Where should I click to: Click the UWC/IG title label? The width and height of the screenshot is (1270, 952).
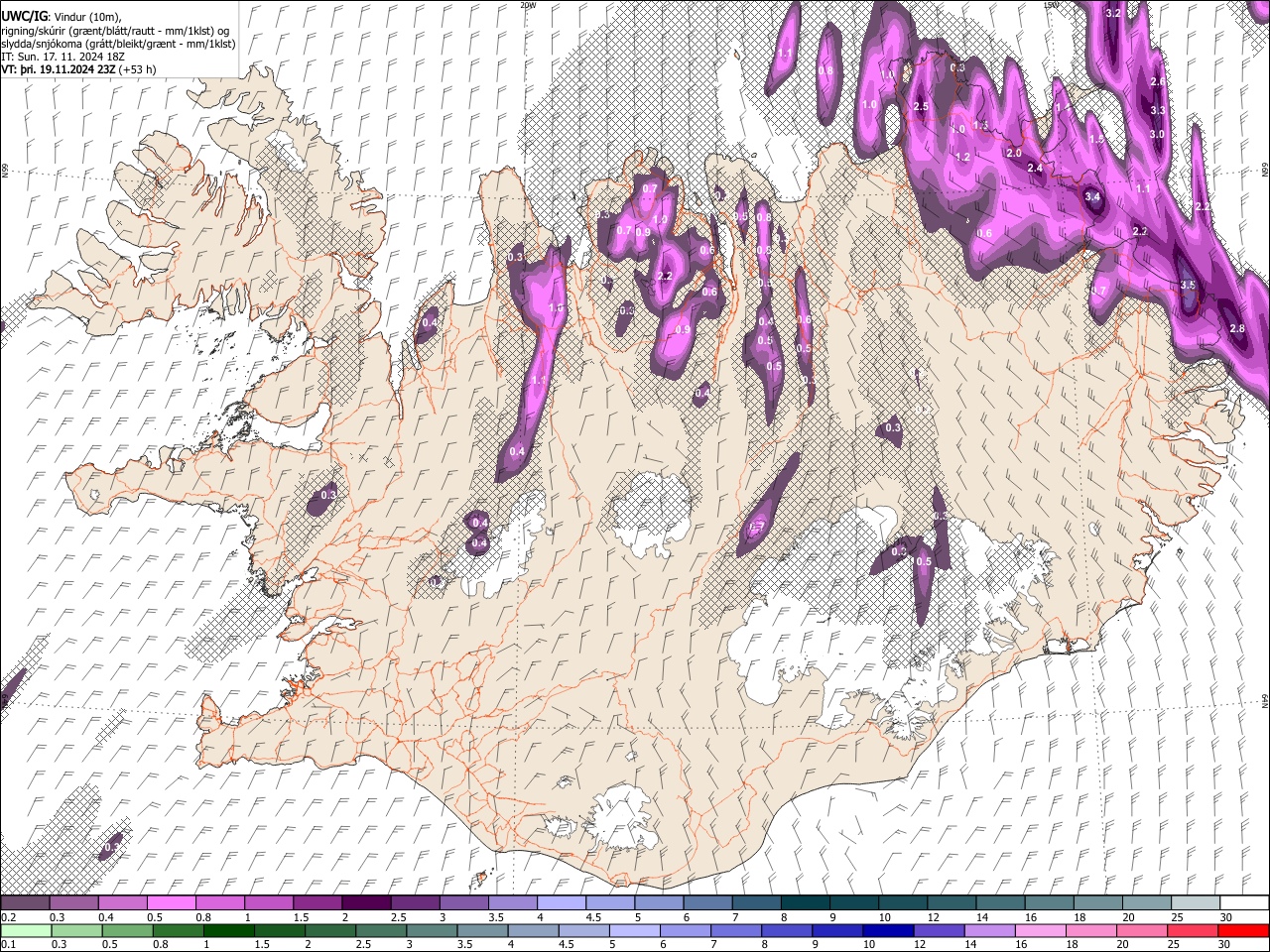[24, 17]
